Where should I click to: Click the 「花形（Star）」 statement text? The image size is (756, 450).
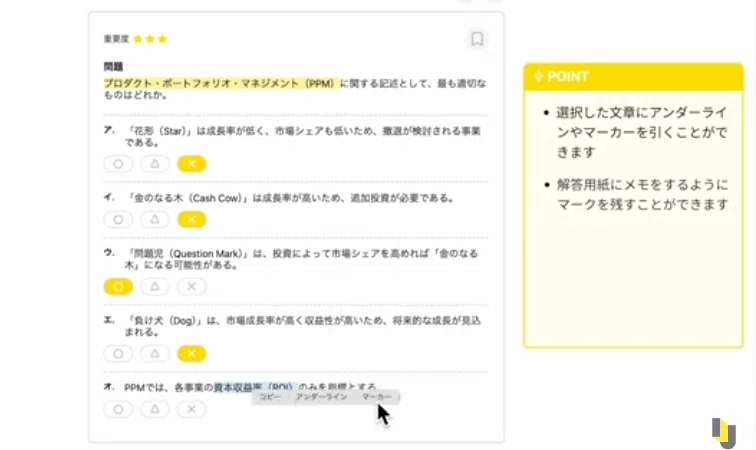coord(302,136)
